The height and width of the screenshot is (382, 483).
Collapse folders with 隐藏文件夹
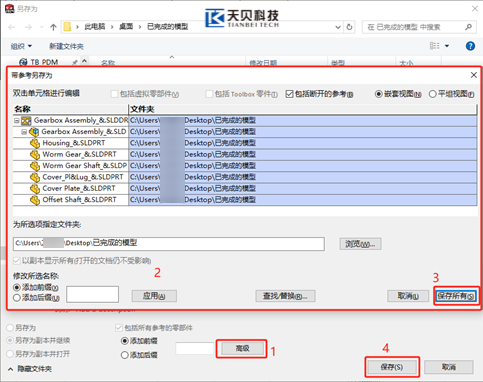[x=30, y=369]
